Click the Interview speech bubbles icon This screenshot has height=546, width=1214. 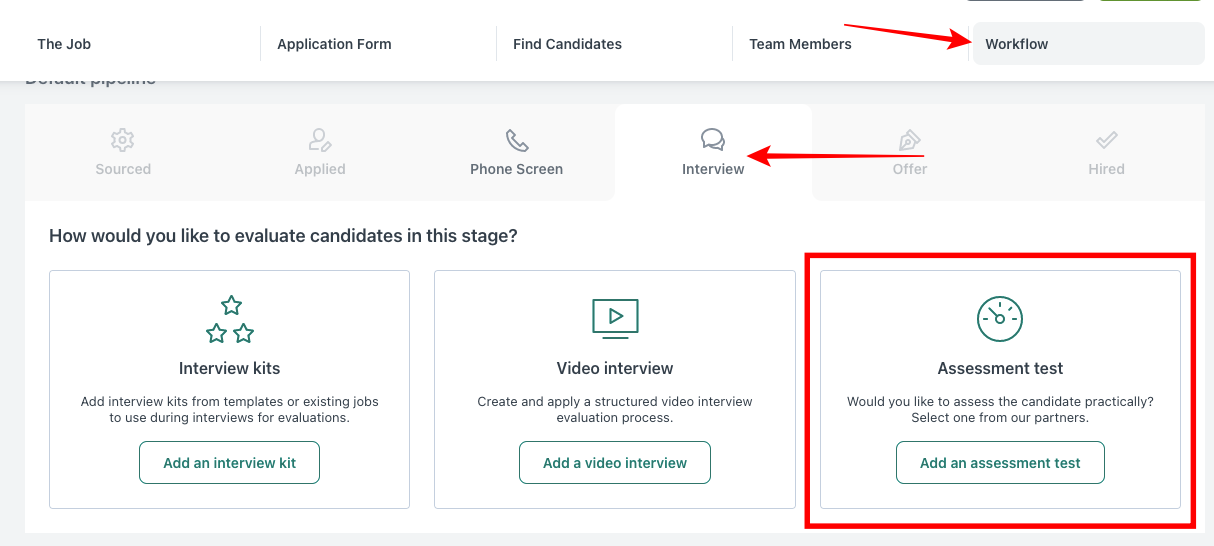(x=713, y=139)
